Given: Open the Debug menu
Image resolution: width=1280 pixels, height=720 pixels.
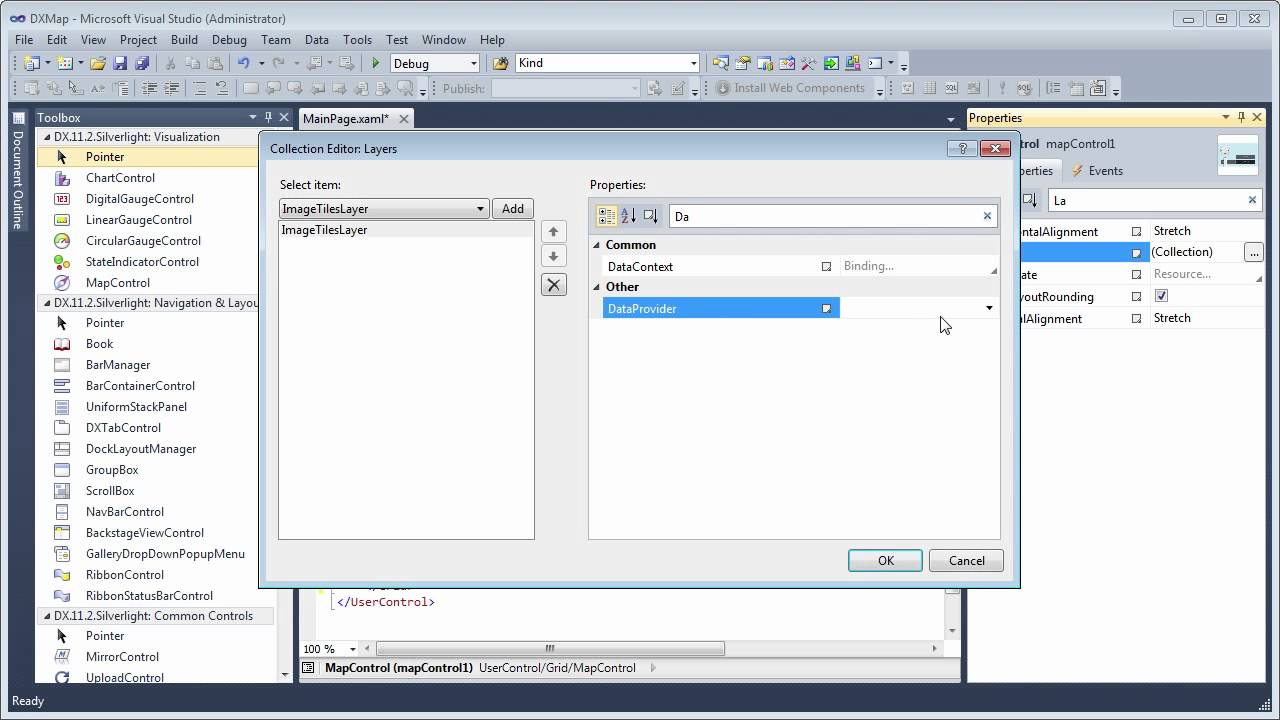Looking at the screenshot, I should point(229,40).
